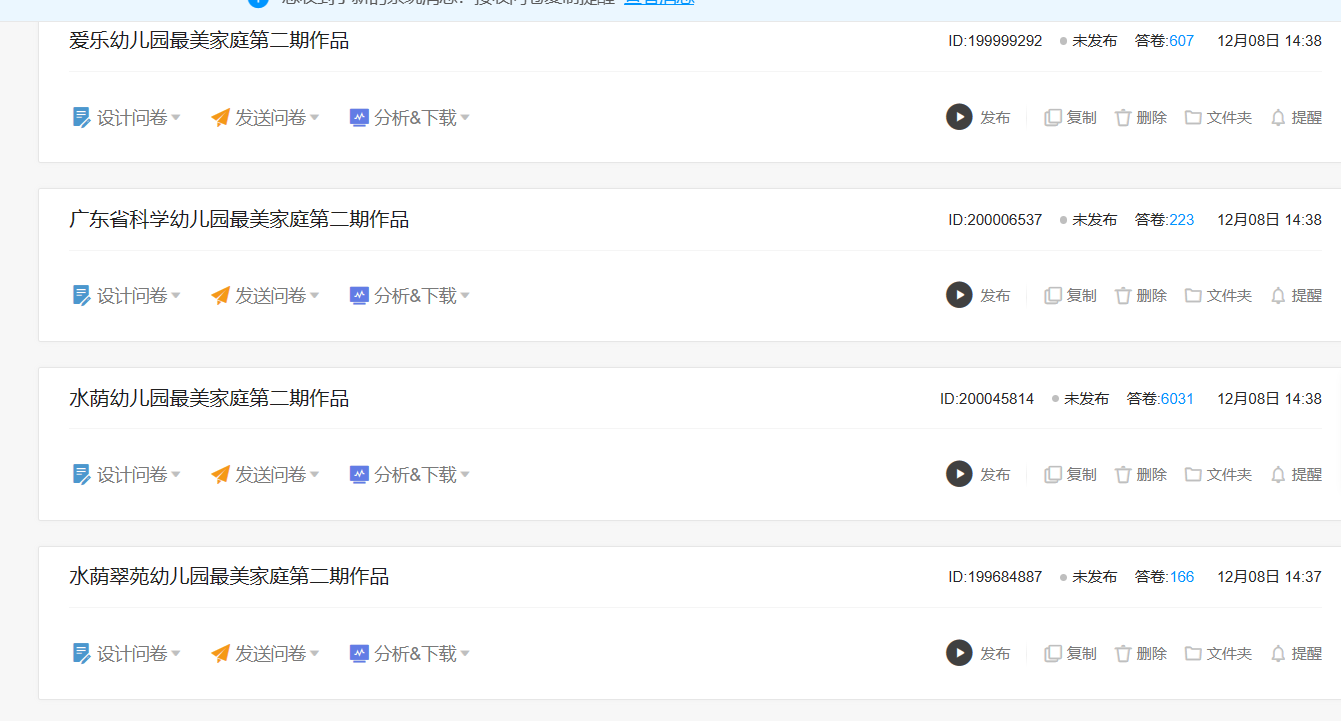Screen dimensions: 1341x721
Task: Click 未发布 status of 水荫幼儿园 survey
Action: point(1086,399)
